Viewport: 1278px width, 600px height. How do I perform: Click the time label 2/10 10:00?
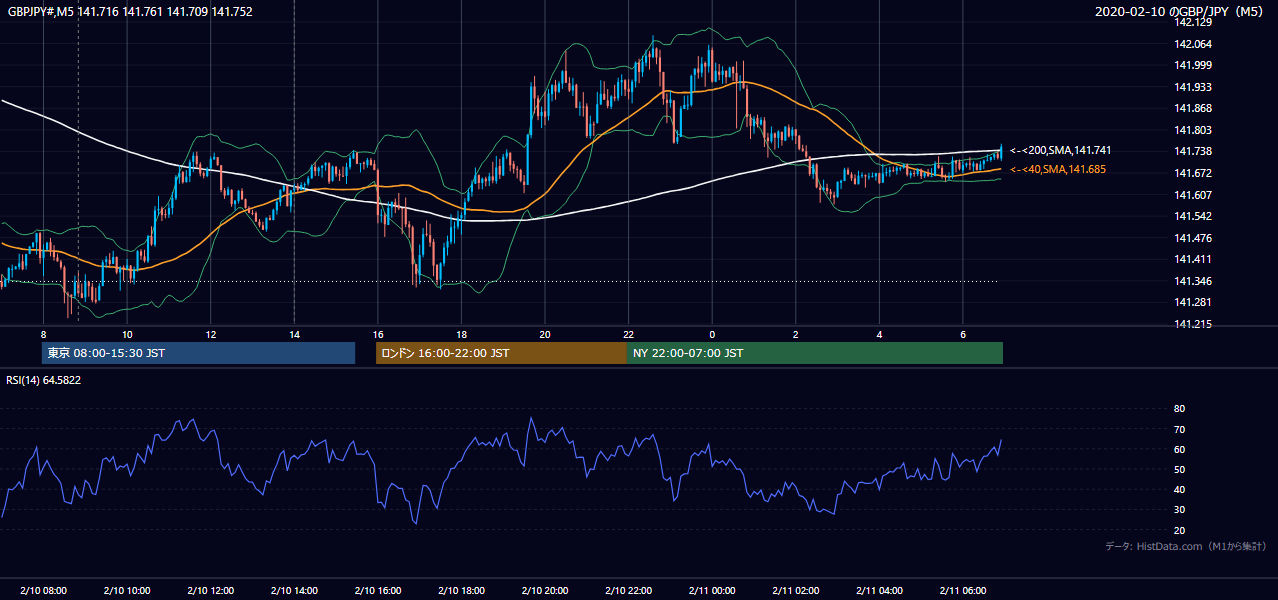pos(126,591)
